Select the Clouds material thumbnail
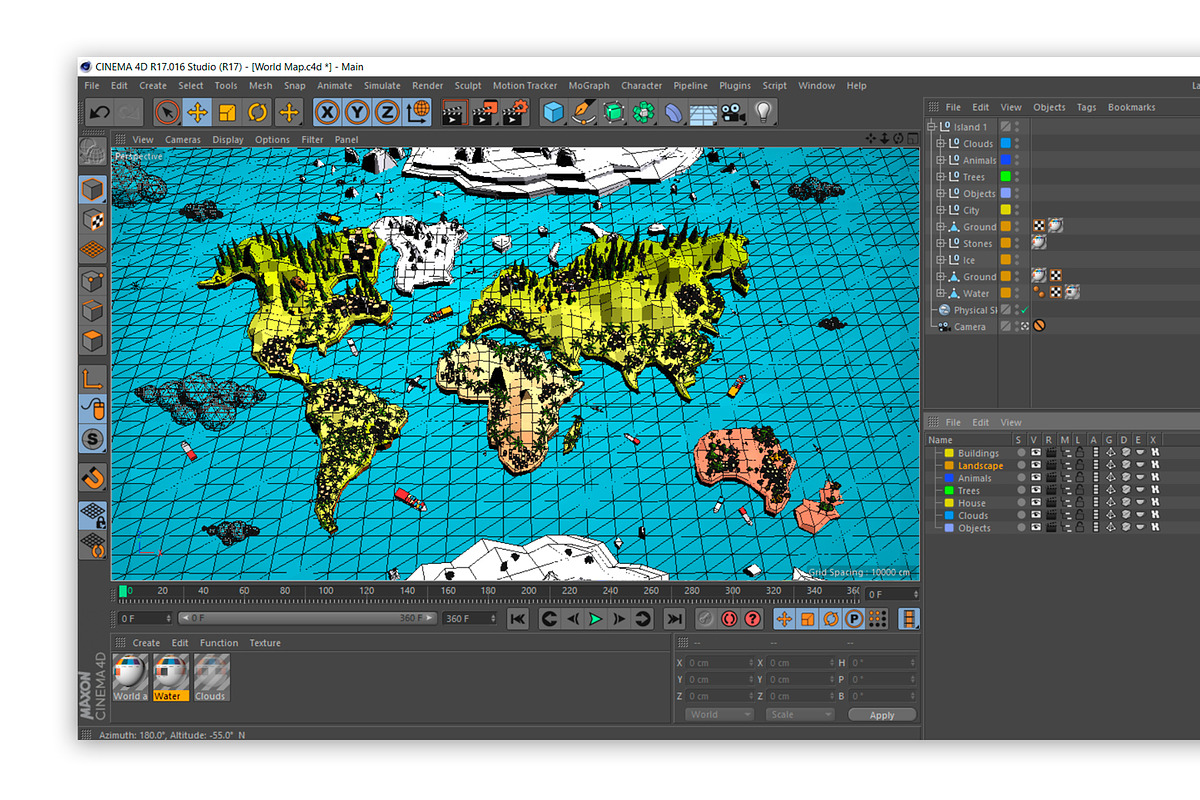Viewport: 1200px width, 800px height. [211, 678]
